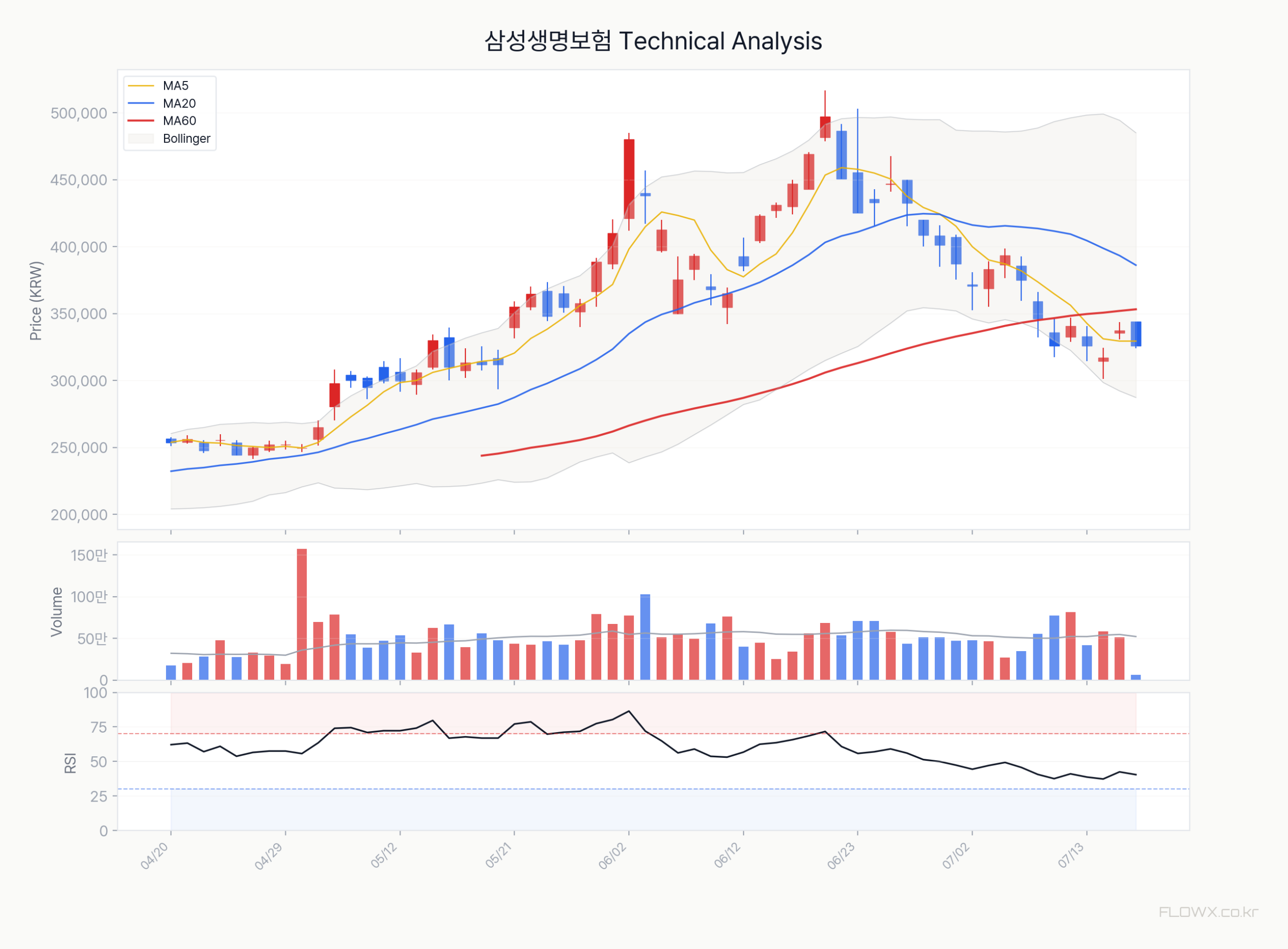This screenshot has height=949, width=1288.
Task: Click the 50만 volume axis label
Action: click(x=93, y=639)
